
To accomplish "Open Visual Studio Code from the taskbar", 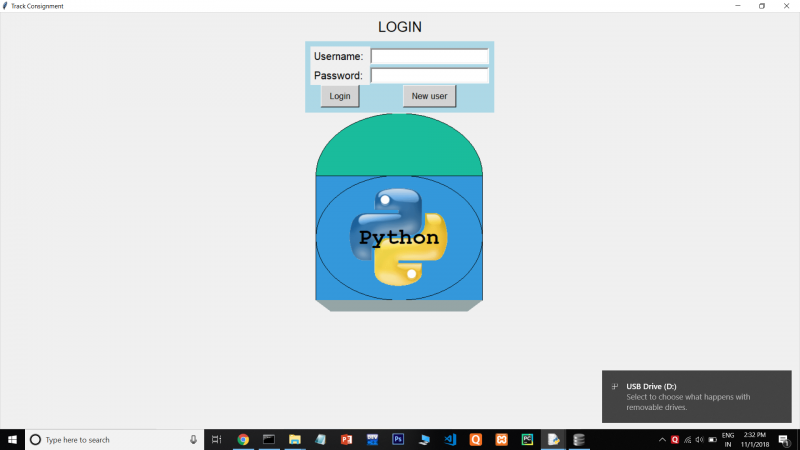I will [x=450, y=439].
